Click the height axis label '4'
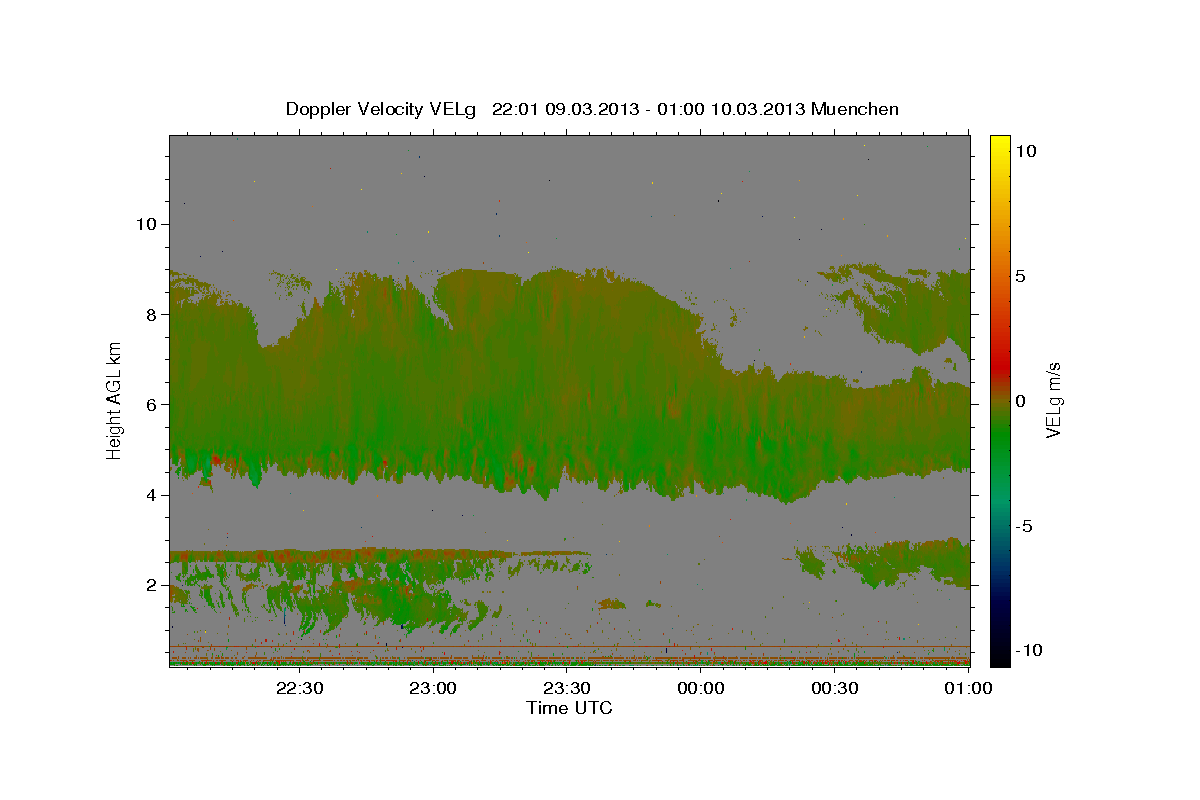 pos(151,495)
